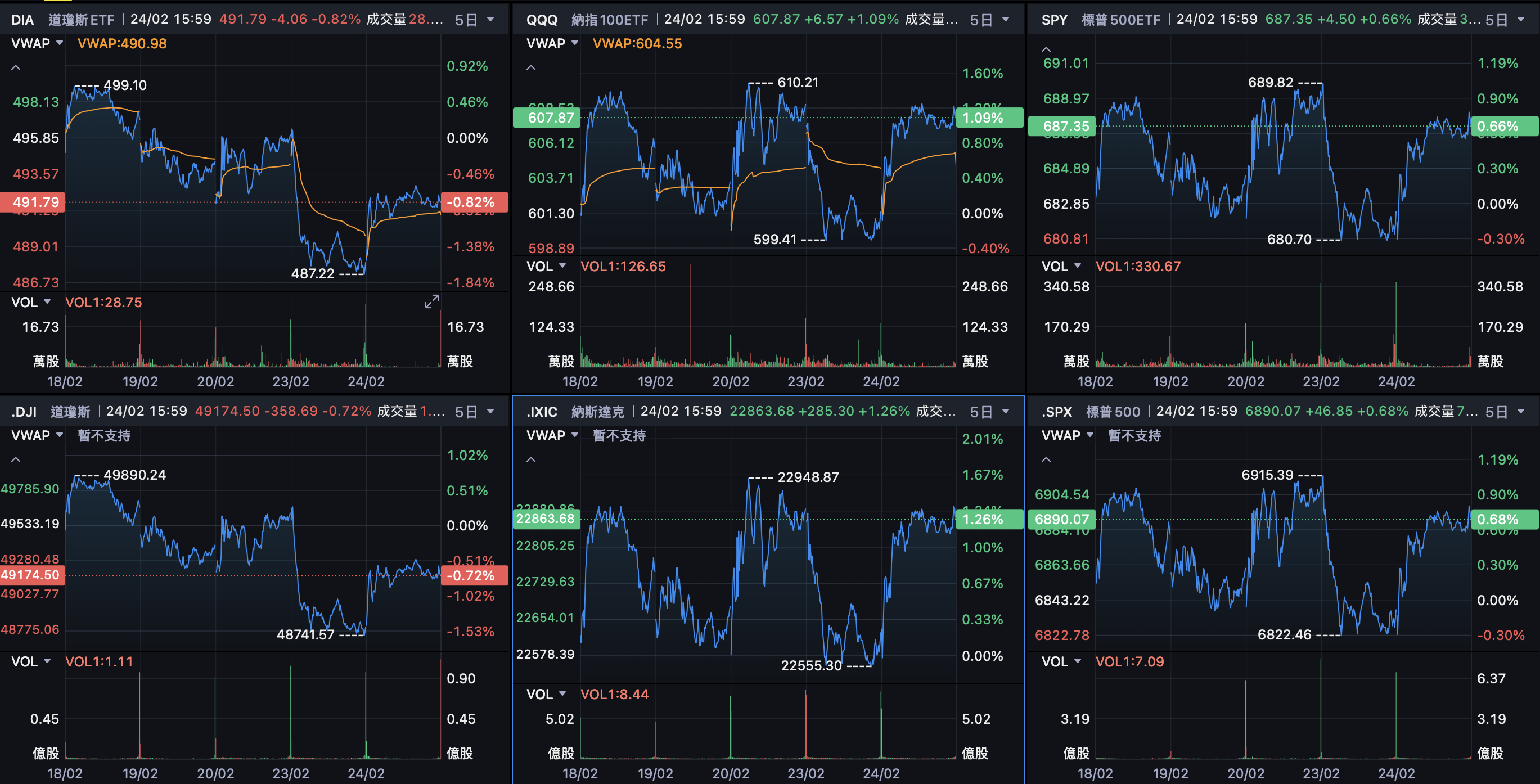This screenshot has height=784, width=1540.
Task: Open SPY 5日 period dropdown
Action: tap(1504, 20)
